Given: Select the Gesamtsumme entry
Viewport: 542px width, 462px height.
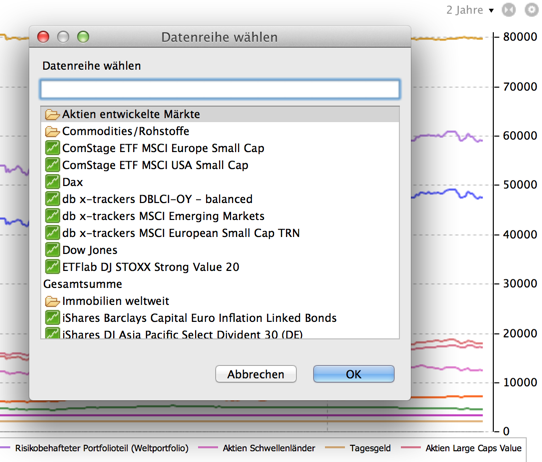Looking at the screenshot, I should 220,284.
